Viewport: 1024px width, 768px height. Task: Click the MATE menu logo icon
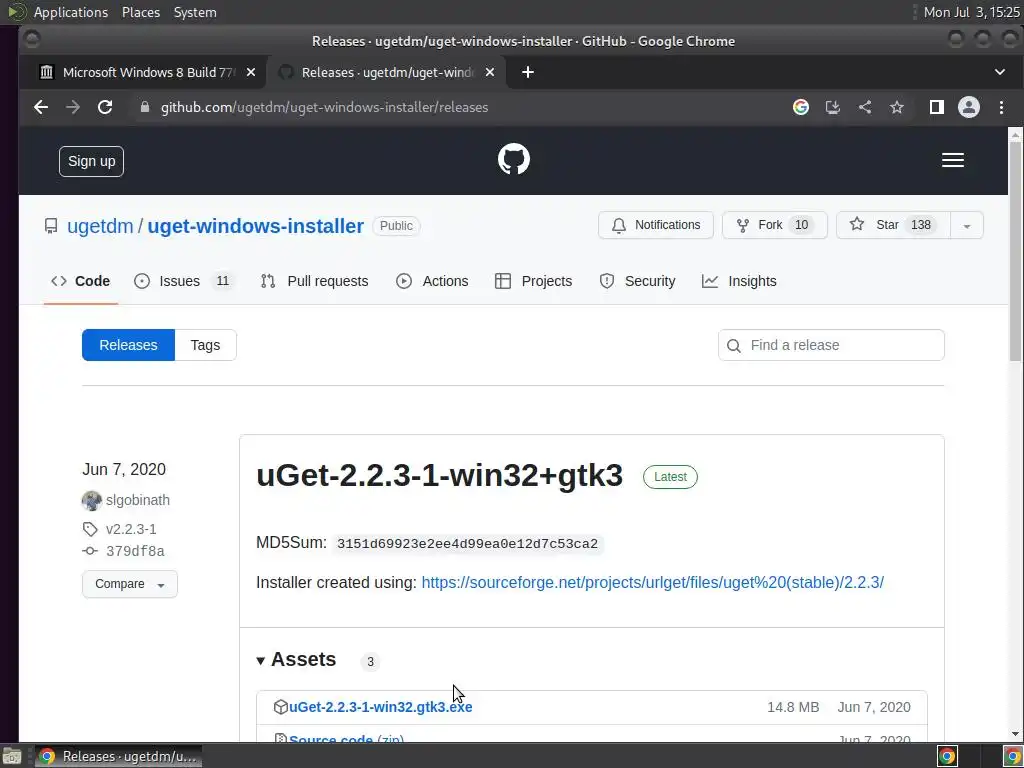[16, 12]
